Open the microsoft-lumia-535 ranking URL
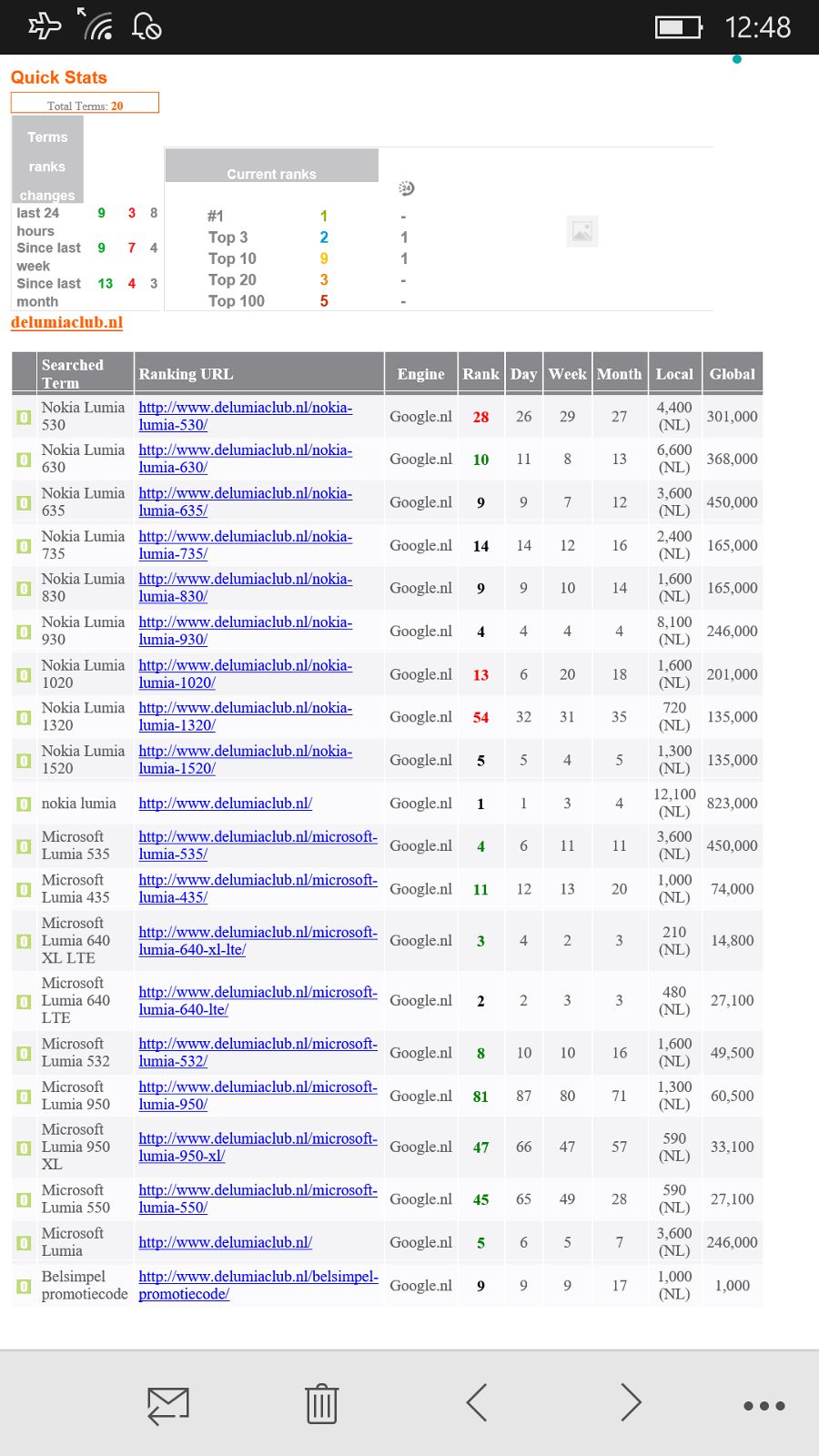 tap(258, 844)
